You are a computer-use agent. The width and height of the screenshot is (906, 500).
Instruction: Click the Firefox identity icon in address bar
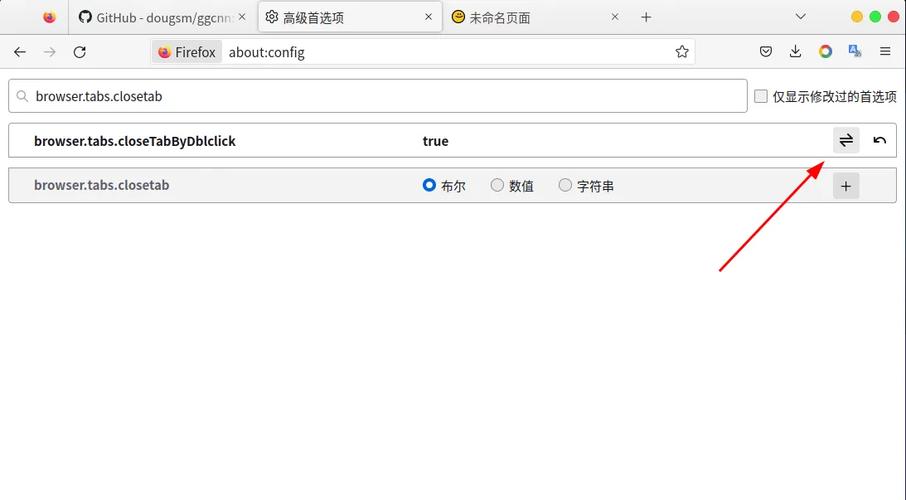point(187,52)
